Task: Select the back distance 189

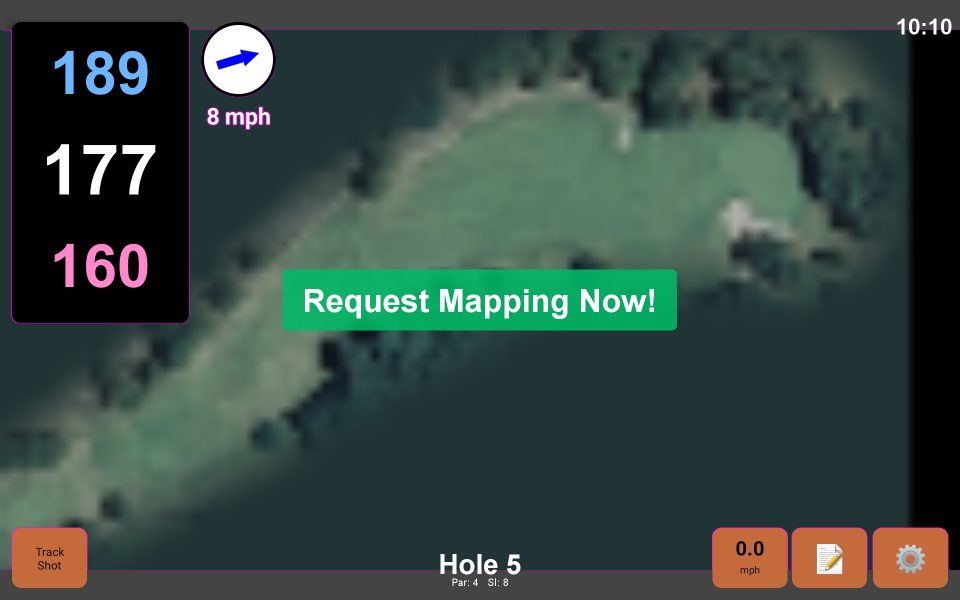Action: [x=97, y=75]
